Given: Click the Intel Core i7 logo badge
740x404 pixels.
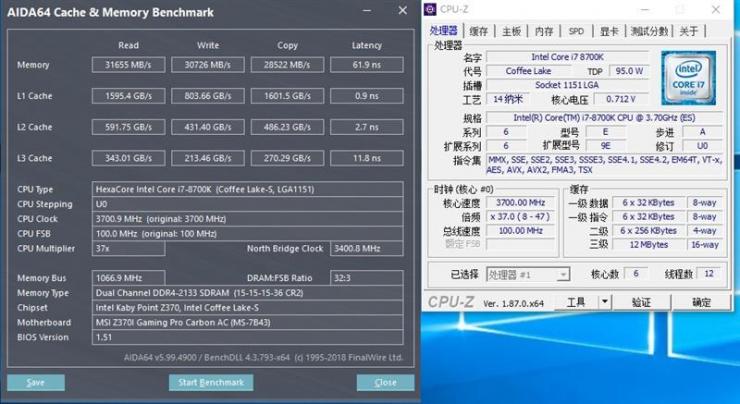Looking at the screenshot, I should 689,78.
